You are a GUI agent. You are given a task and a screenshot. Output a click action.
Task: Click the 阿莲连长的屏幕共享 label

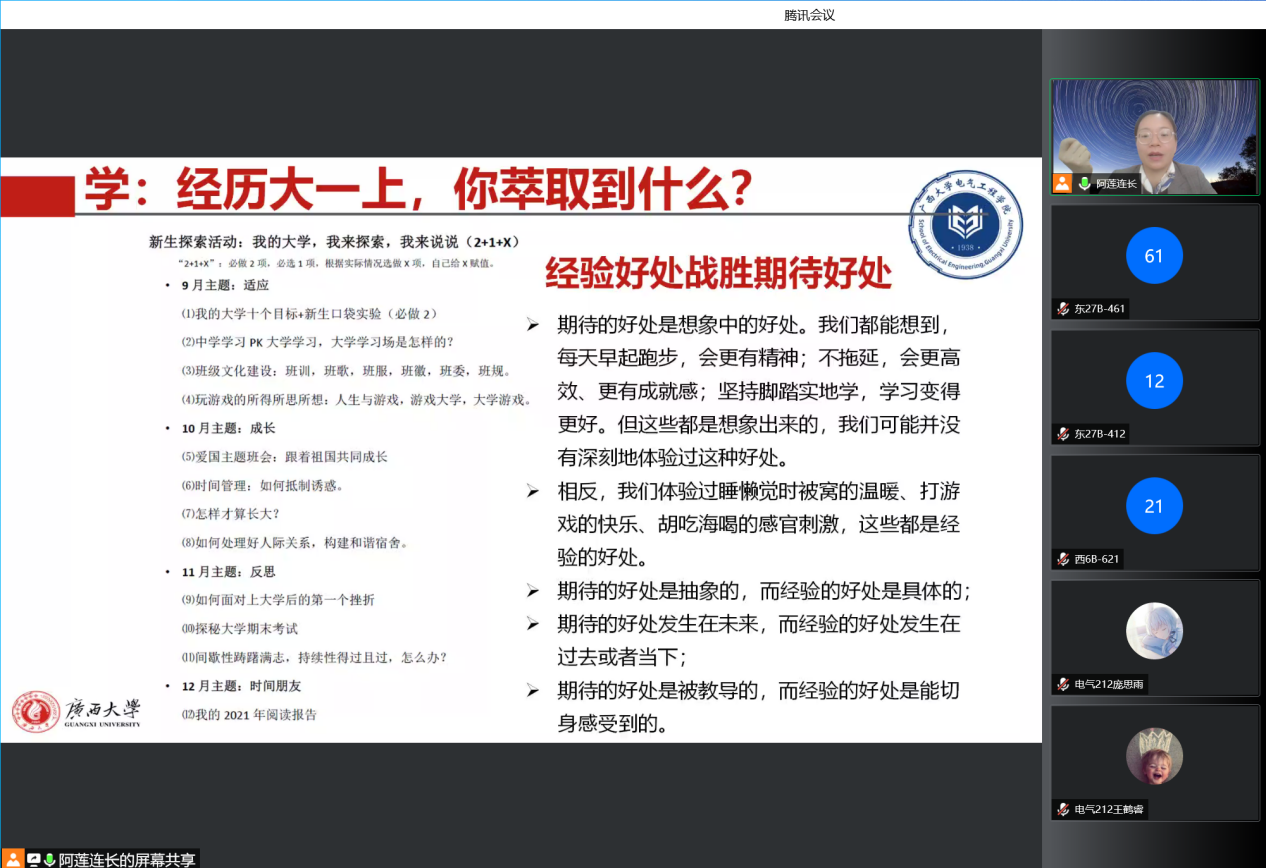click(x=127, y=859)
